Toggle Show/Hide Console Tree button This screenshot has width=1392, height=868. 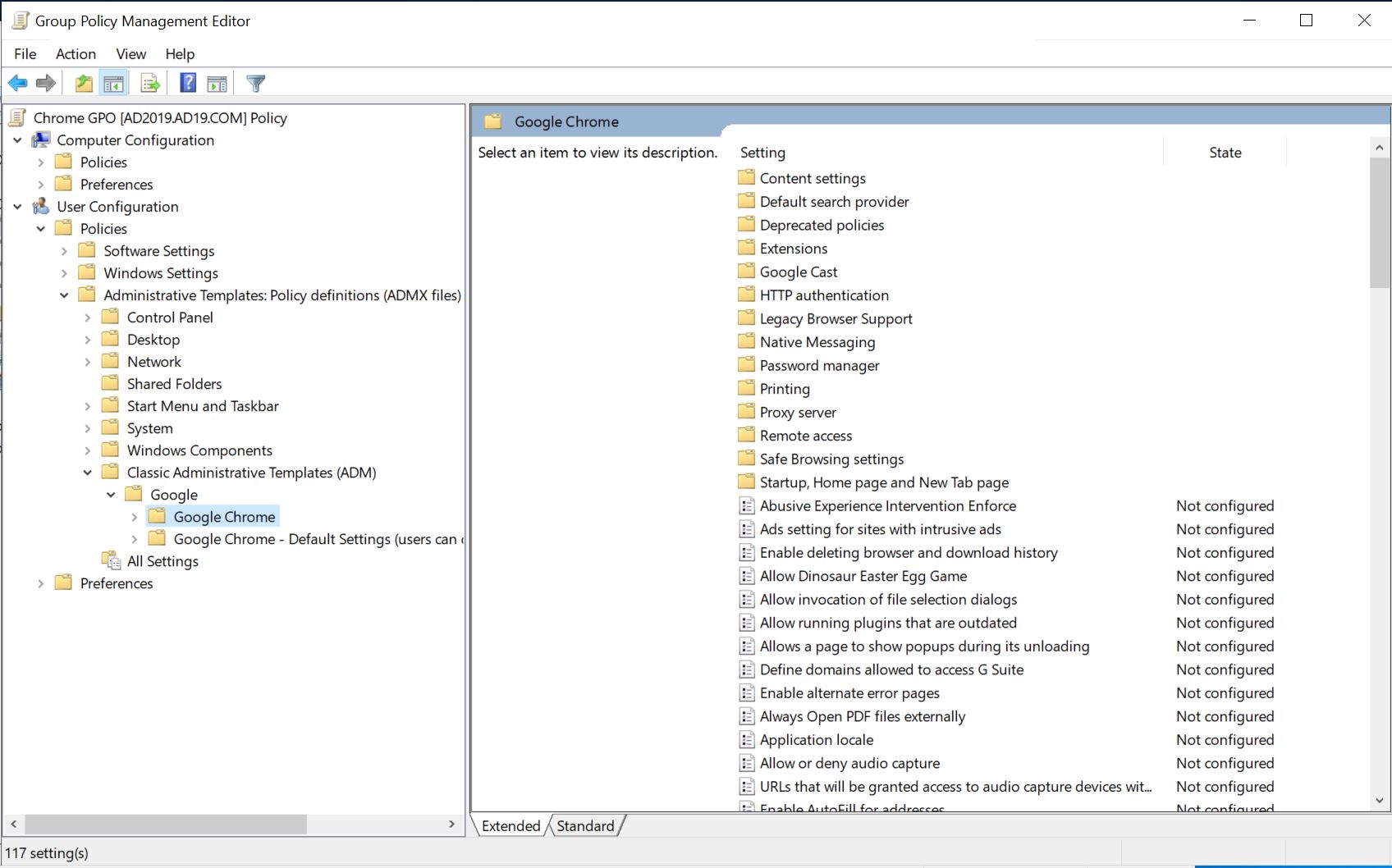(x=113, y=83)
